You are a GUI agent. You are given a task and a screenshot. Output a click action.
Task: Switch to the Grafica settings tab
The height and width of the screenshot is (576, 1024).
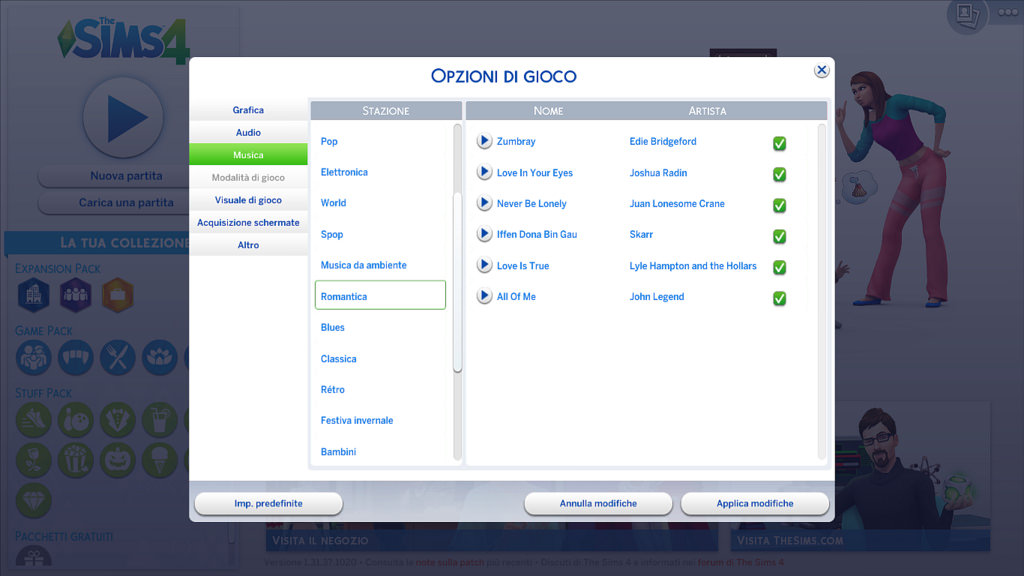tap(247, 110)
